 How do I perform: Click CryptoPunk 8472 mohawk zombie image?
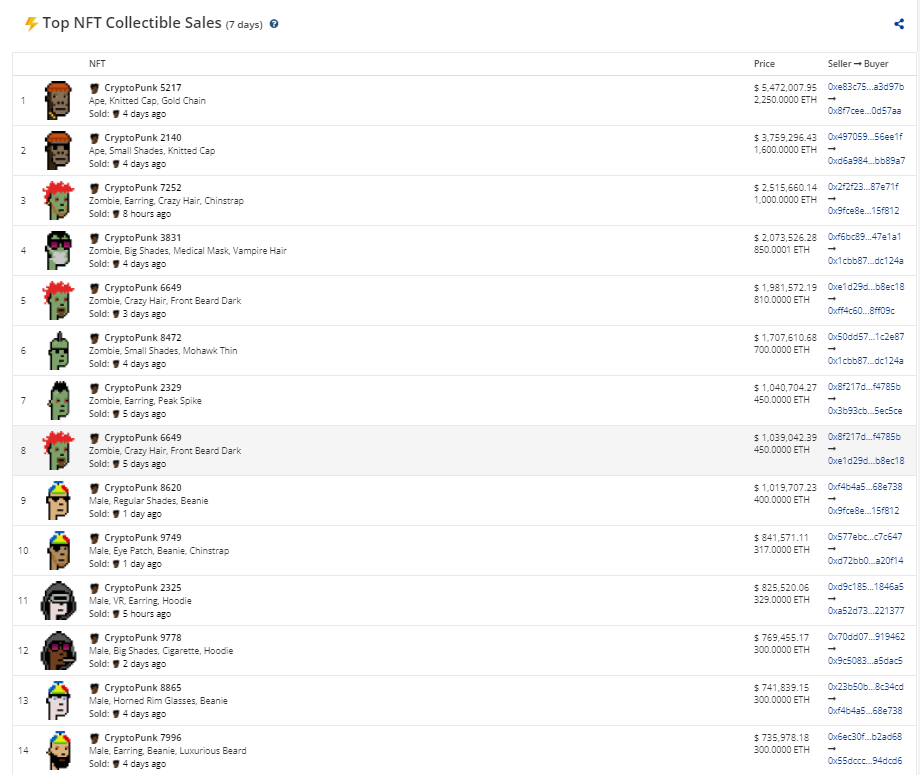[59, 351]
